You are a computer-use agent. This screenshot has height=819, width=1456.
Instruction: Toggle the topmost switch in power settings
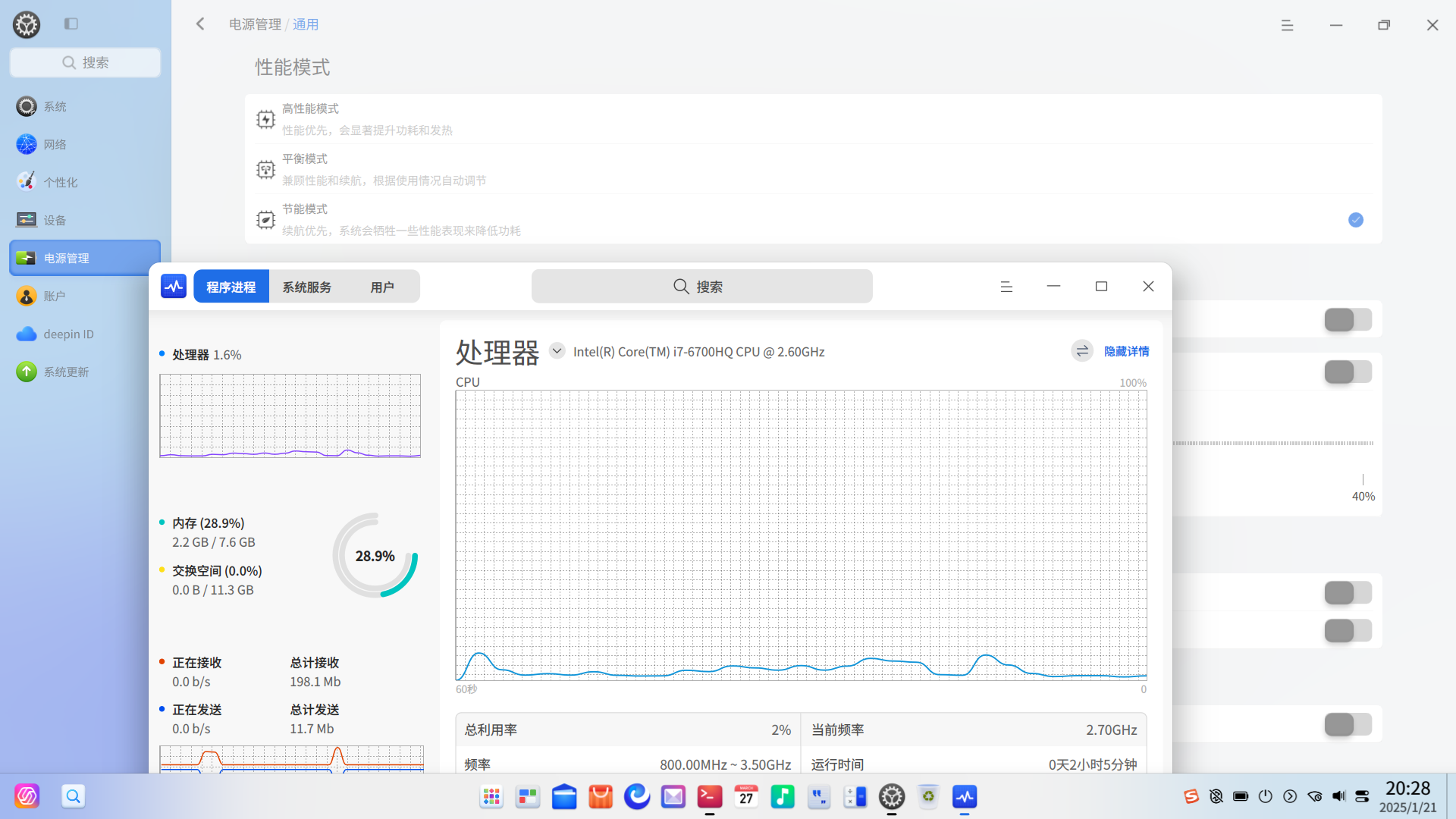click(1348, 320)
